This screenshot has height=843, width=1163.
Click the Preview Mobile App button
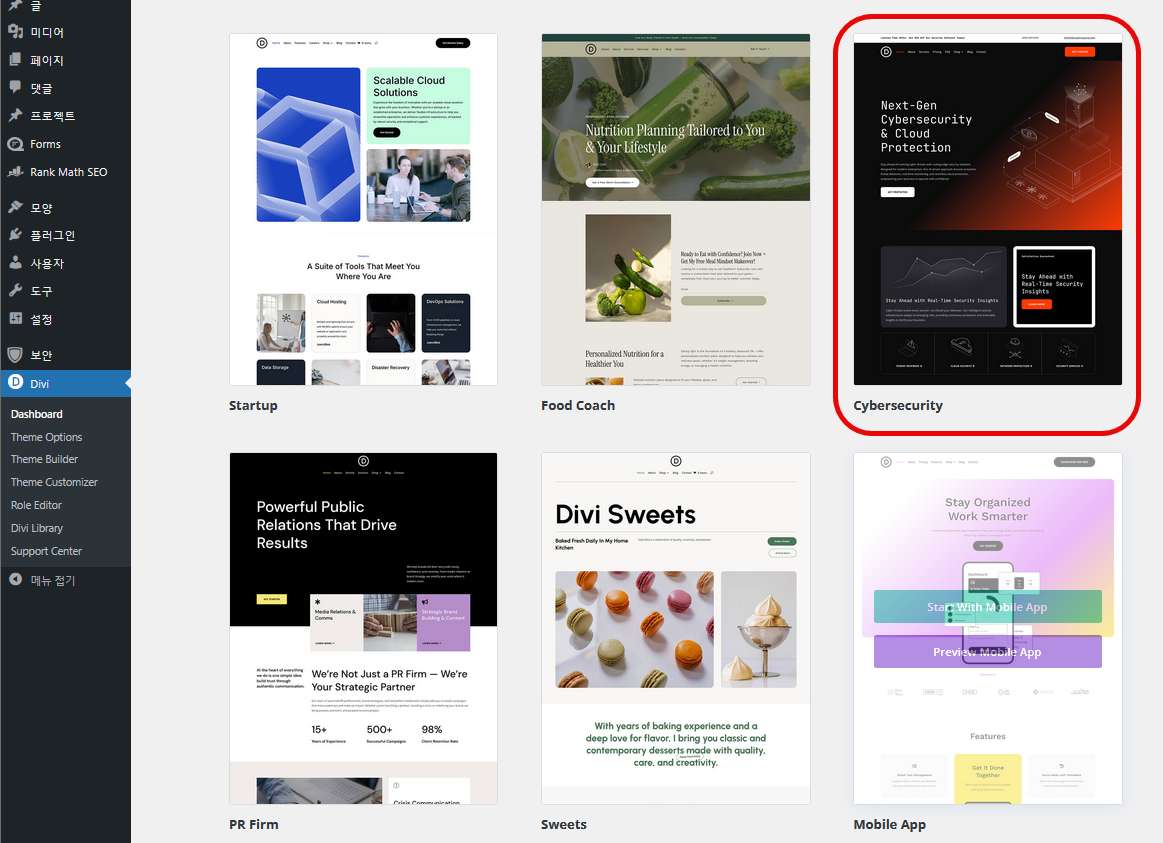pyautogui.click(x=988, y=652)
